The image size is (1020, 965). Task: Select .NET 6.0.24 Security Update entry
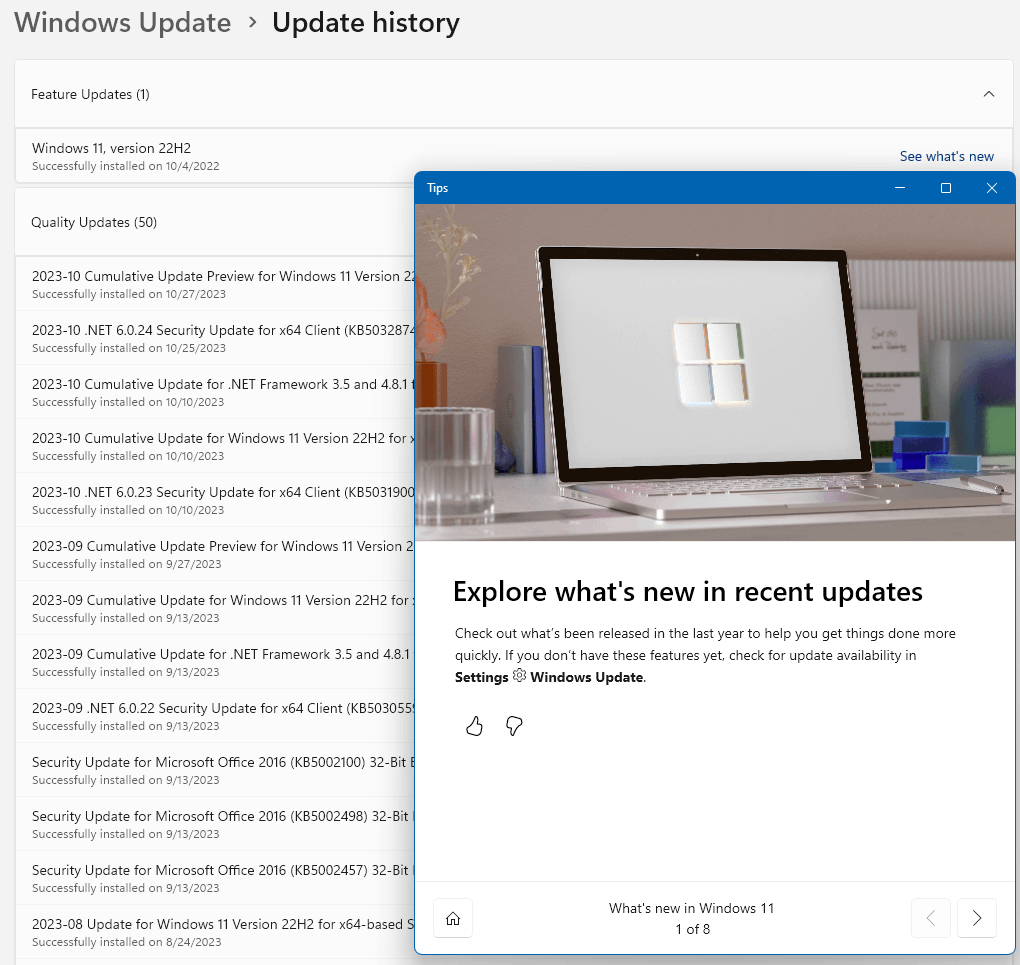click(215, 338)
